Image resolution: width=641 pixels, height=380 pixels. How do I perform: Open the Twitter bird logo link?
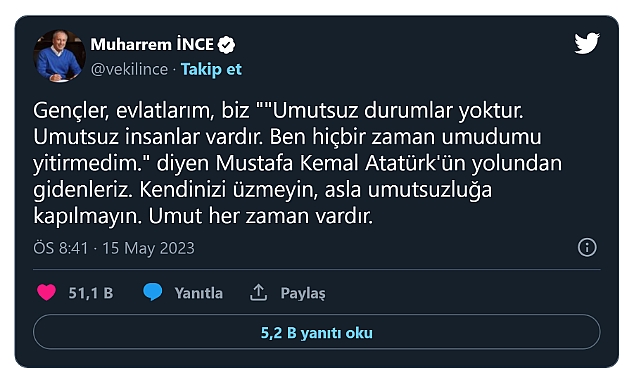[x=587, y=43]
